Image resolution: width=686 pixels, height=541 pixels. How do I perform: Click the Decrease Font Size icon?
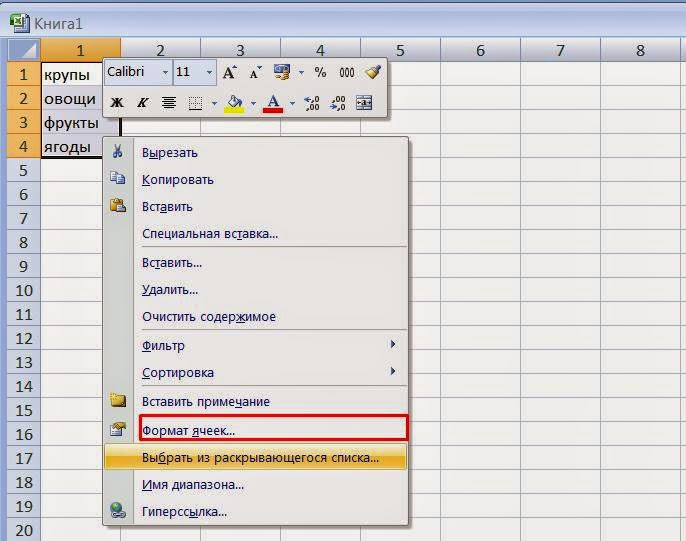click(x=256, y=72)
